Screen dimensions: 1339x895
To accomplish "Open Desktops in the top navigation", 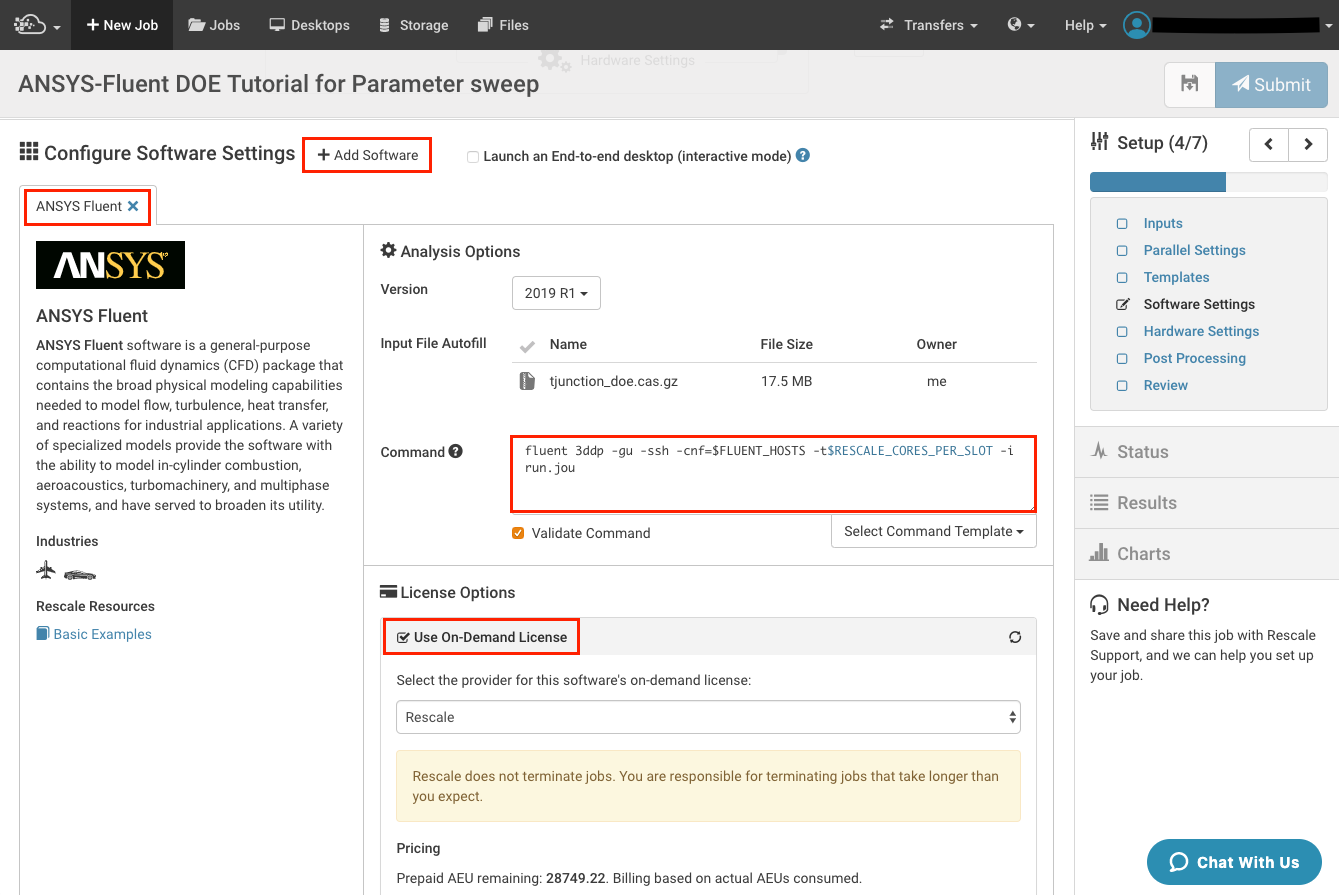I will coord(309,25).
